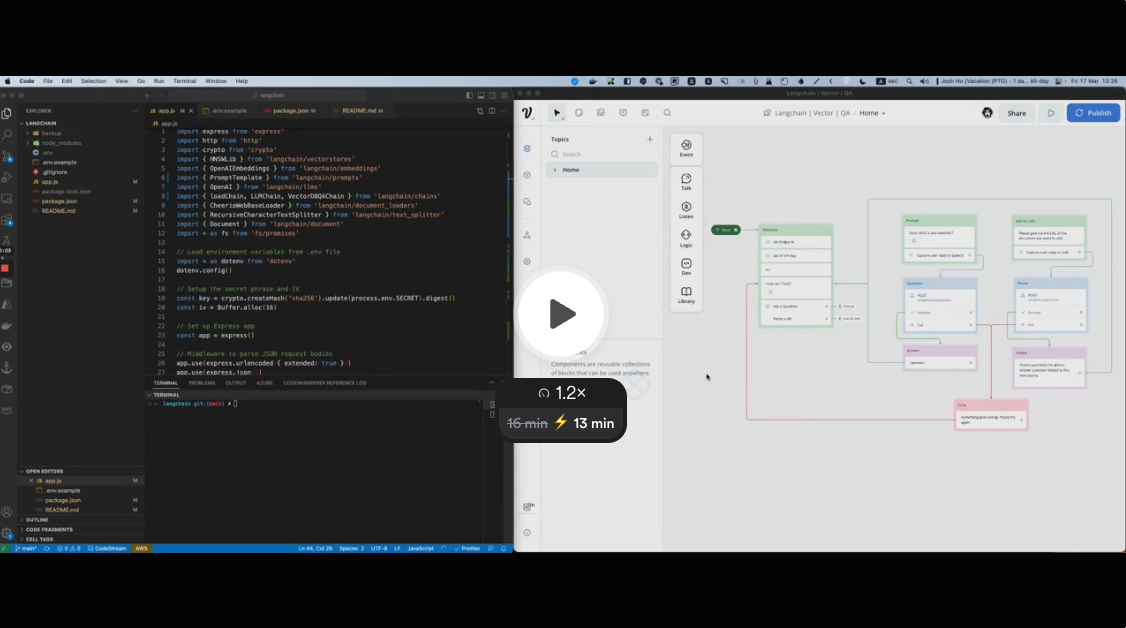Open the Search panel in VS Code
This screenshot has height=628, width=1126.
pos(7,133)
